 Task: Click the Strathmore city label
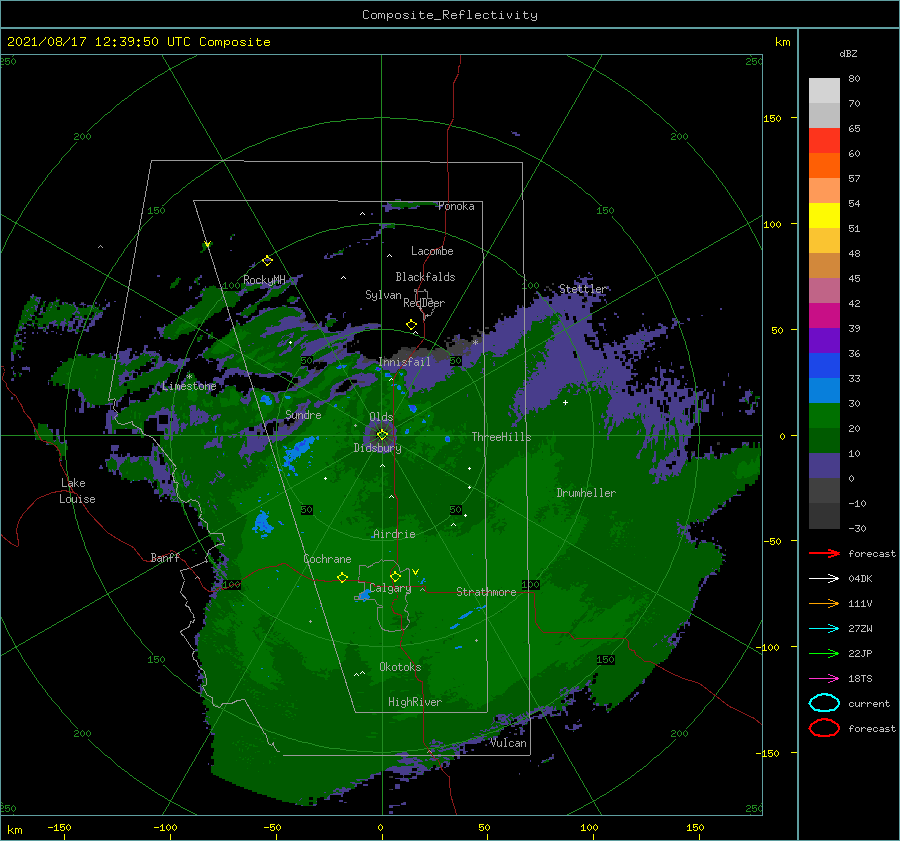pyautogui.click(x=486, y=592)
